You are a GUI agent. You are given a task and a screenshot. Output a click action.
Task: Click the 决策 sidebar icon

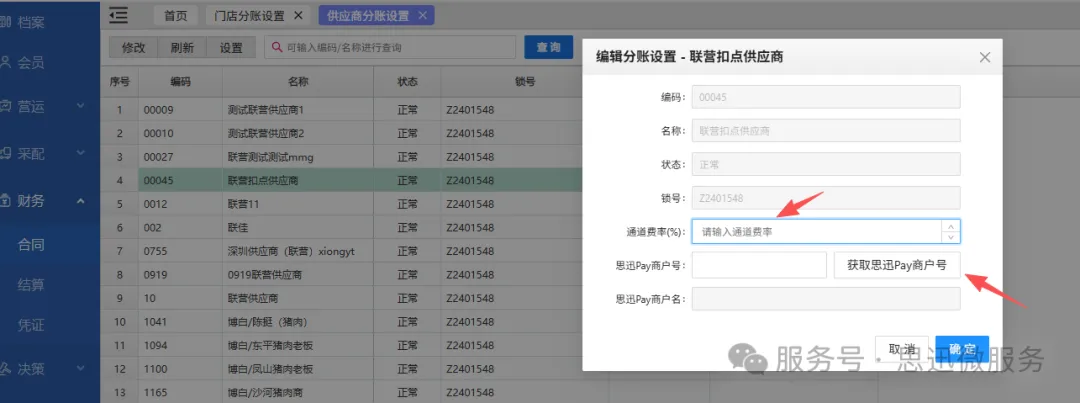pos(5,369)
